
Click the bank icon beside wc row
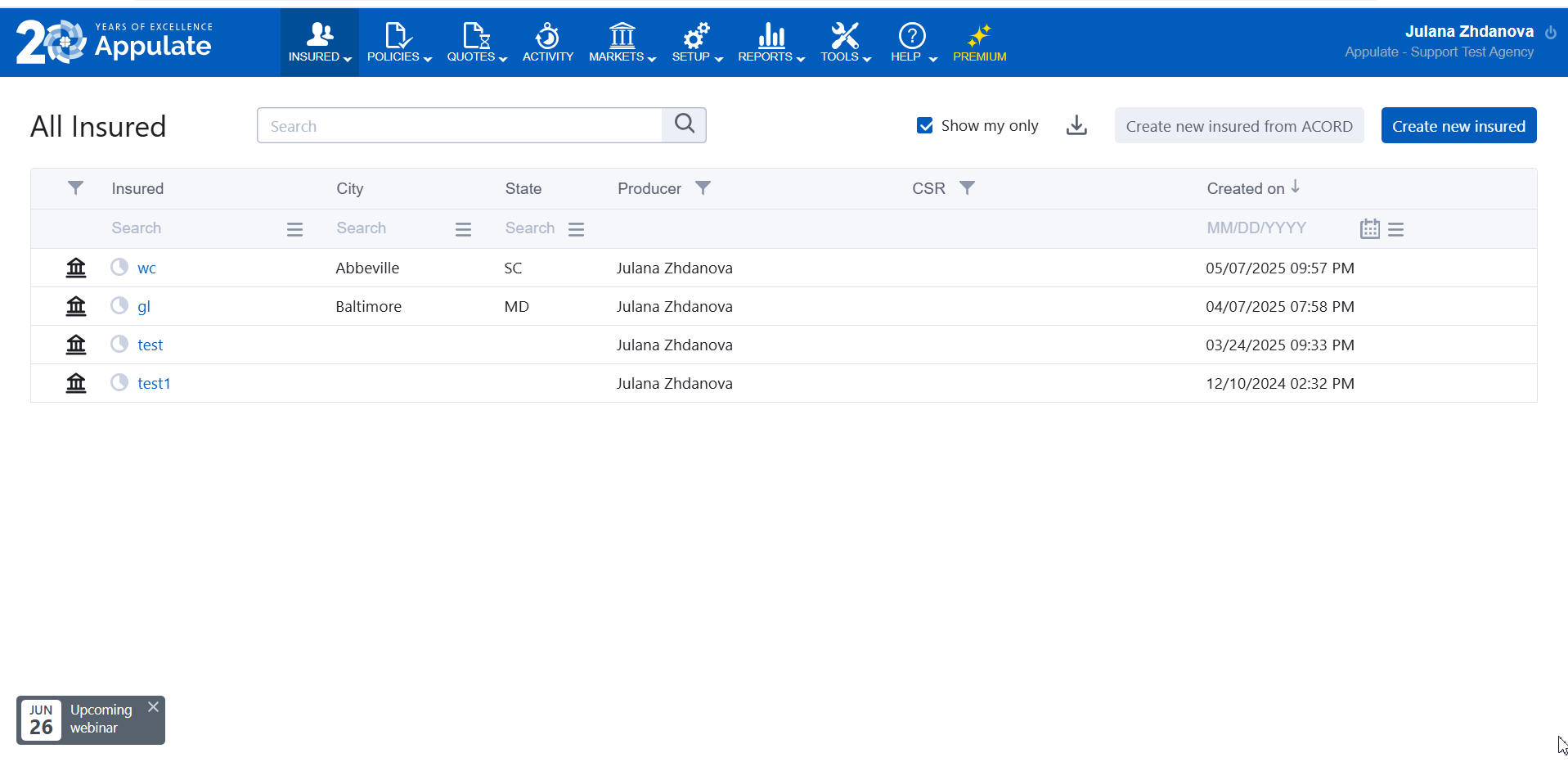(76, 268)
